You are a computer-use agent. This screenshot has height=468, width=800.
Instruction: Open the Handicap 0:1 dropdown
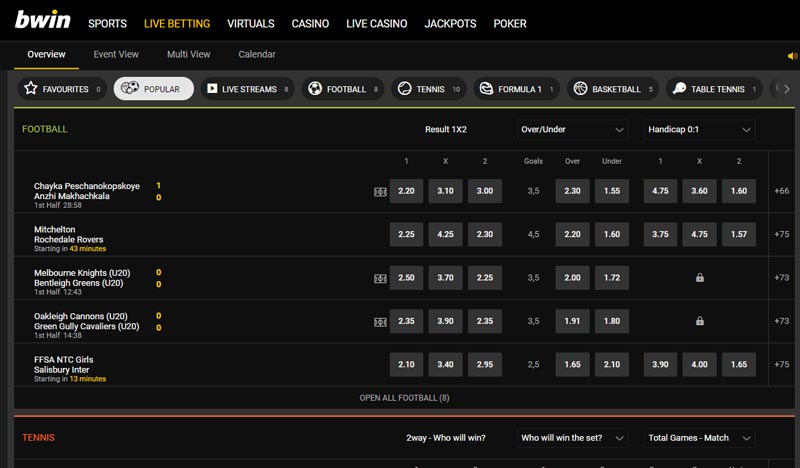699,129
